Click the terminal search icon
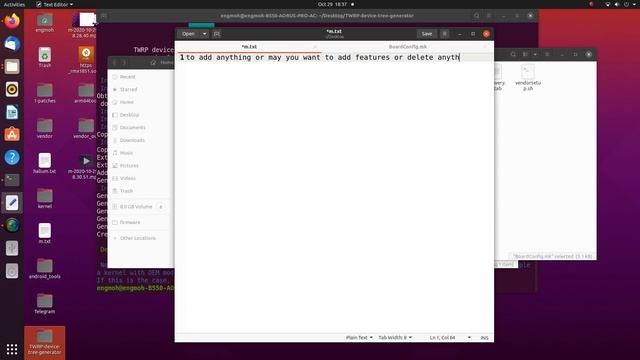Image resolution: width=640 pixels, height=360 pixels. pos(476,16)
